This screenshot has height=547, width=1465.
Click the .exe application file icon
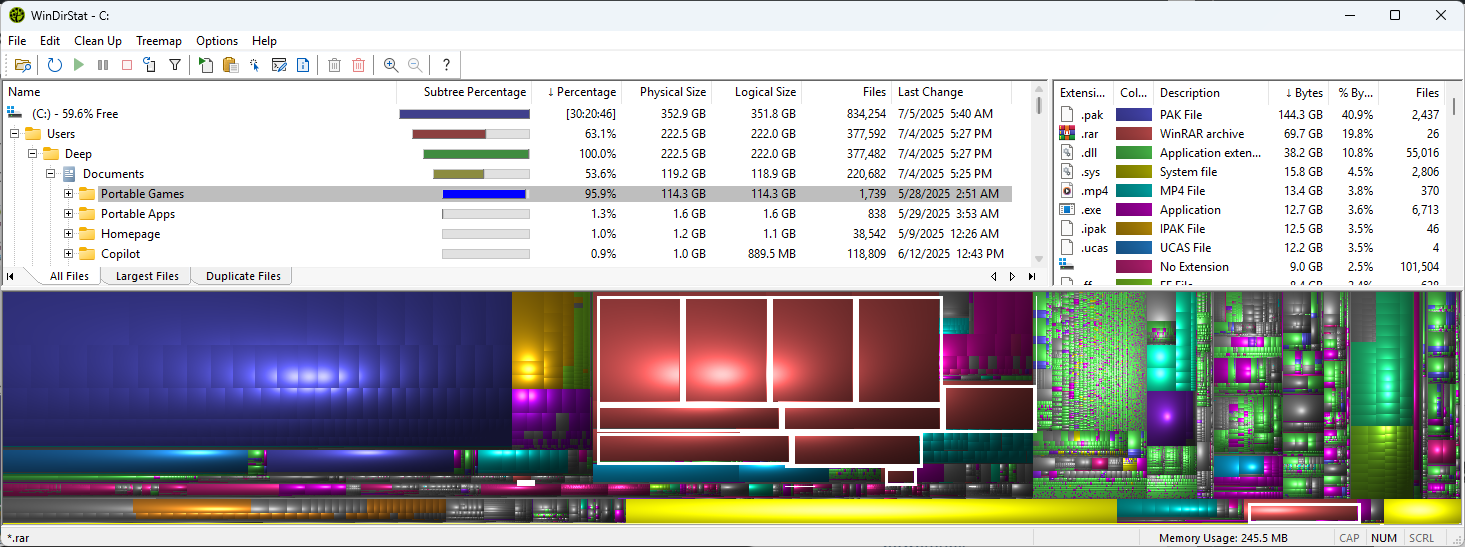click(x=1066, y=210)
